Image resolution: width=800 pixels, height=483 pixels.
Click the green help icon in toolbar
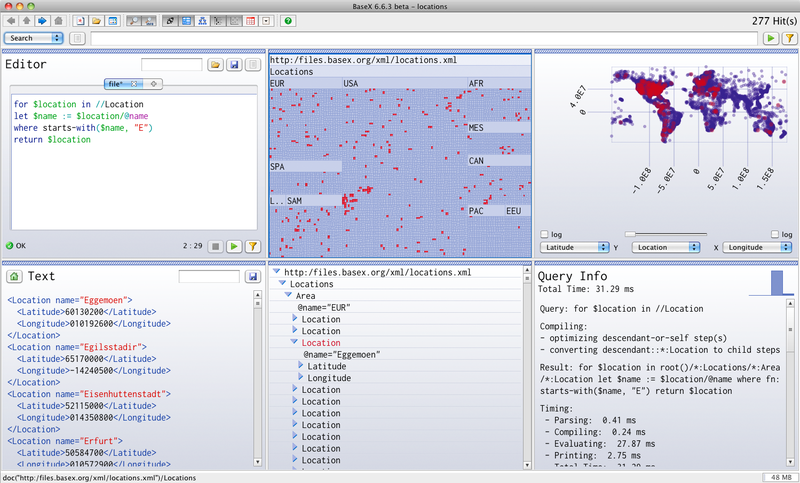[288, 20]
